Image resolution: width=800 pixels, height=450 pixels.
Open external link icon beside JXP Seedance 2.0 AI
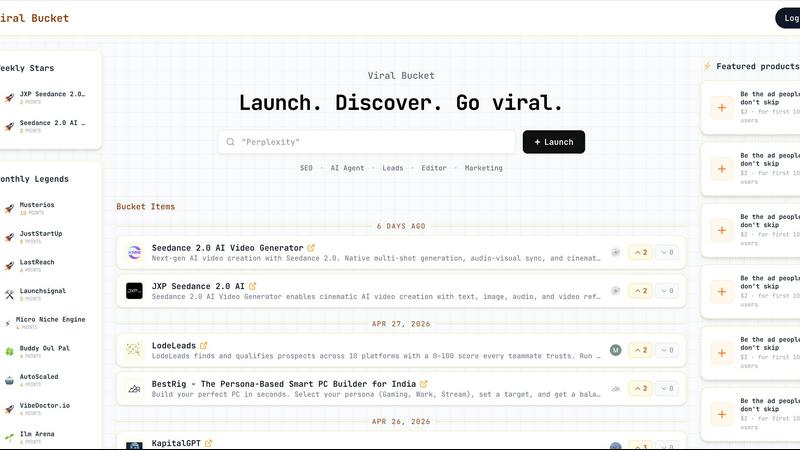point(252,286)
